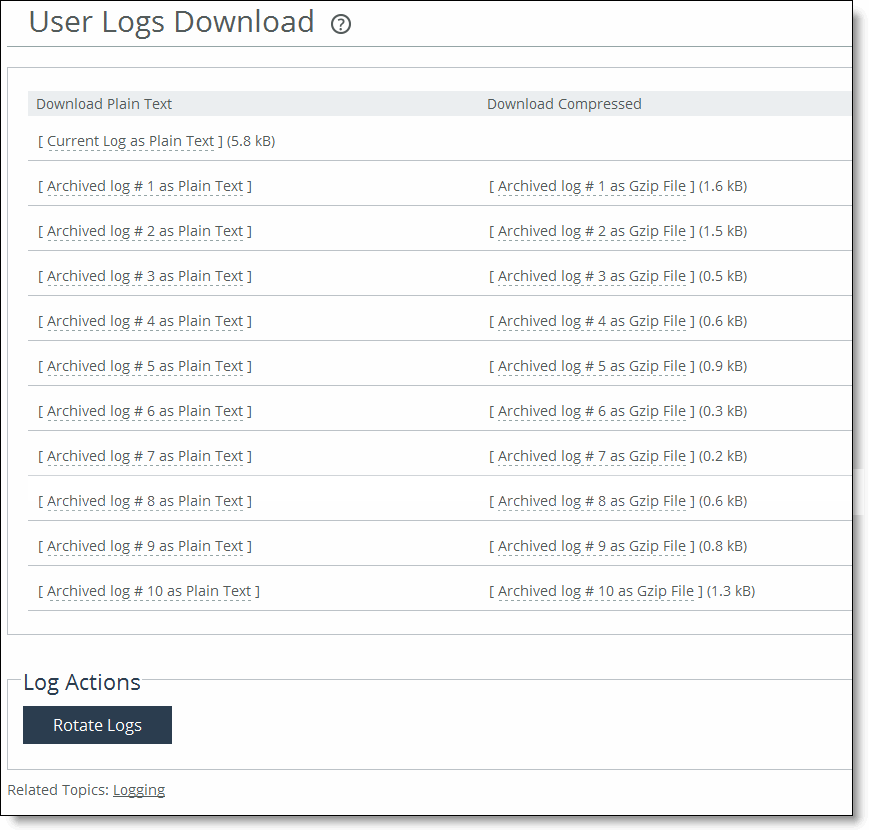Viewport: 869px width, 830px height.
Task: Click the help question mark icon
Action: tap(341, 24)
